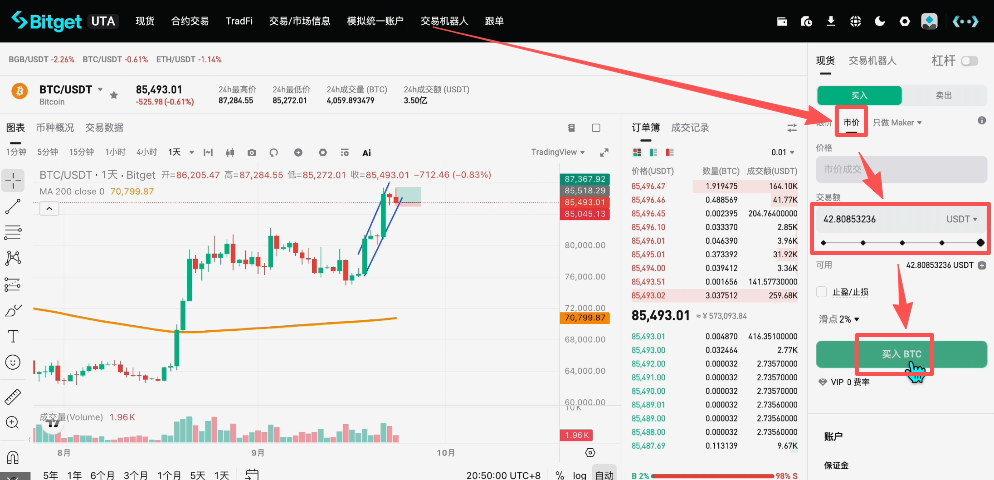Switch to the 币种概况 tab

tap(55, 127)
